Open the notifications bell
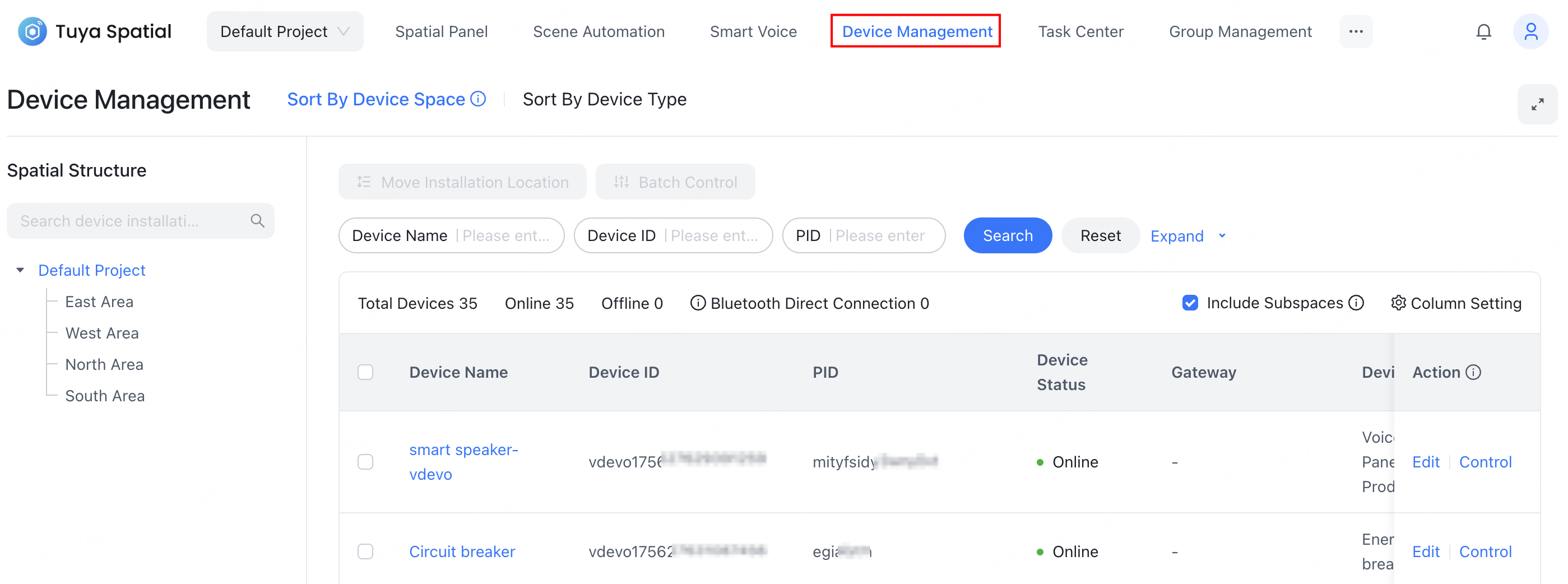 pyautogui.click(x=1483, y=32)
